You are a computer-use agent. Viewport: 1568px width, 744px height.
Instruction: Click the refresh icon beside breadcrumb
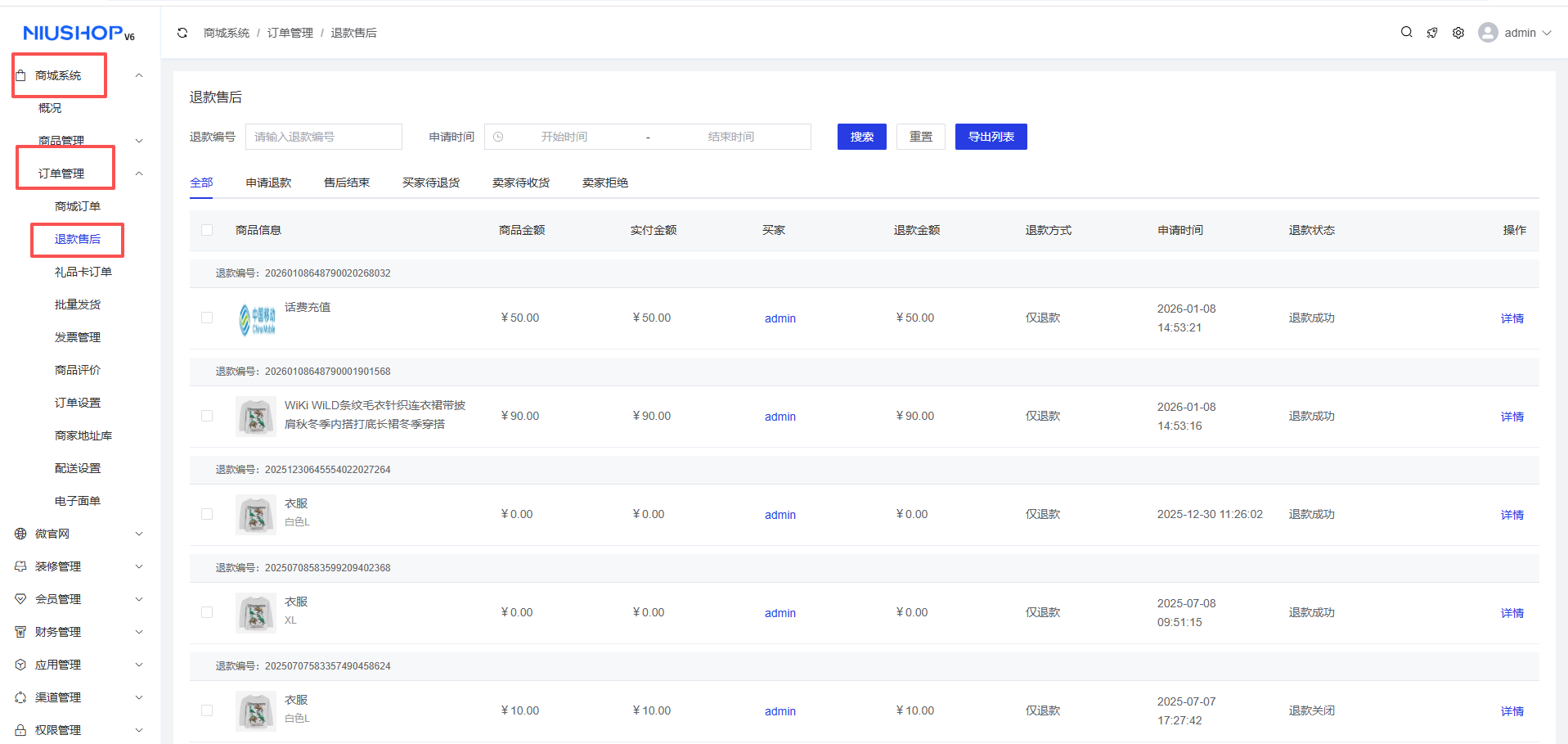click(182, 33)
